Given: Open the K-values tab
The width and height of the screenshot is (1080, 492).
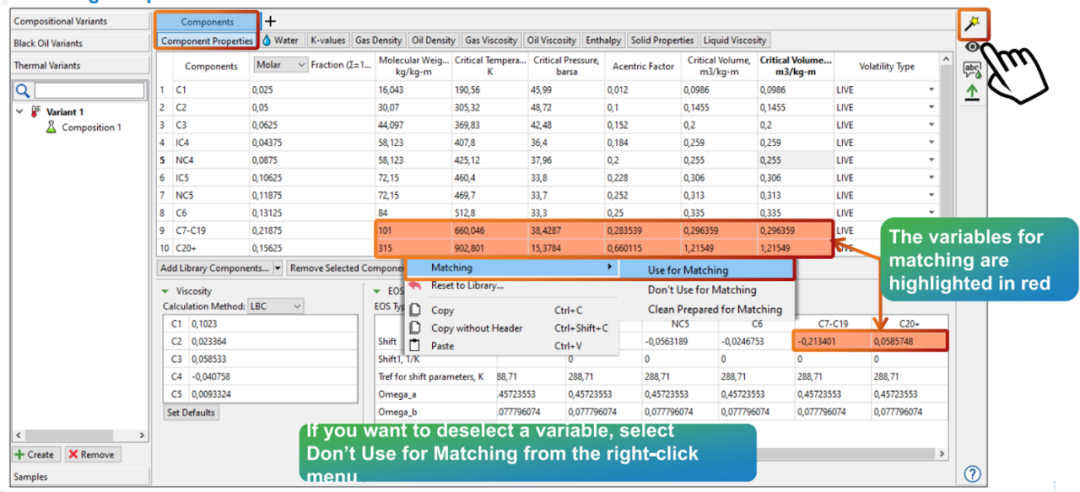Looking at the screenshot, I should pyautogui.click(x=327, y=41).
